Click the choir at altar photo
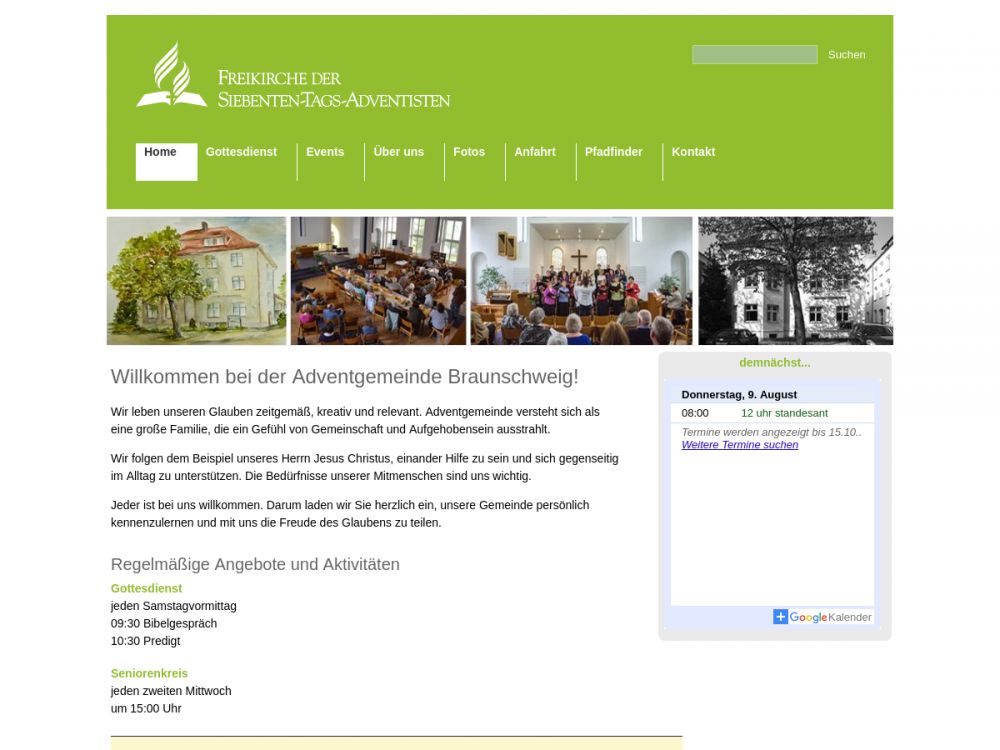Image resolution: width=1000 pixels, height=750 pixels. (581, 281)
